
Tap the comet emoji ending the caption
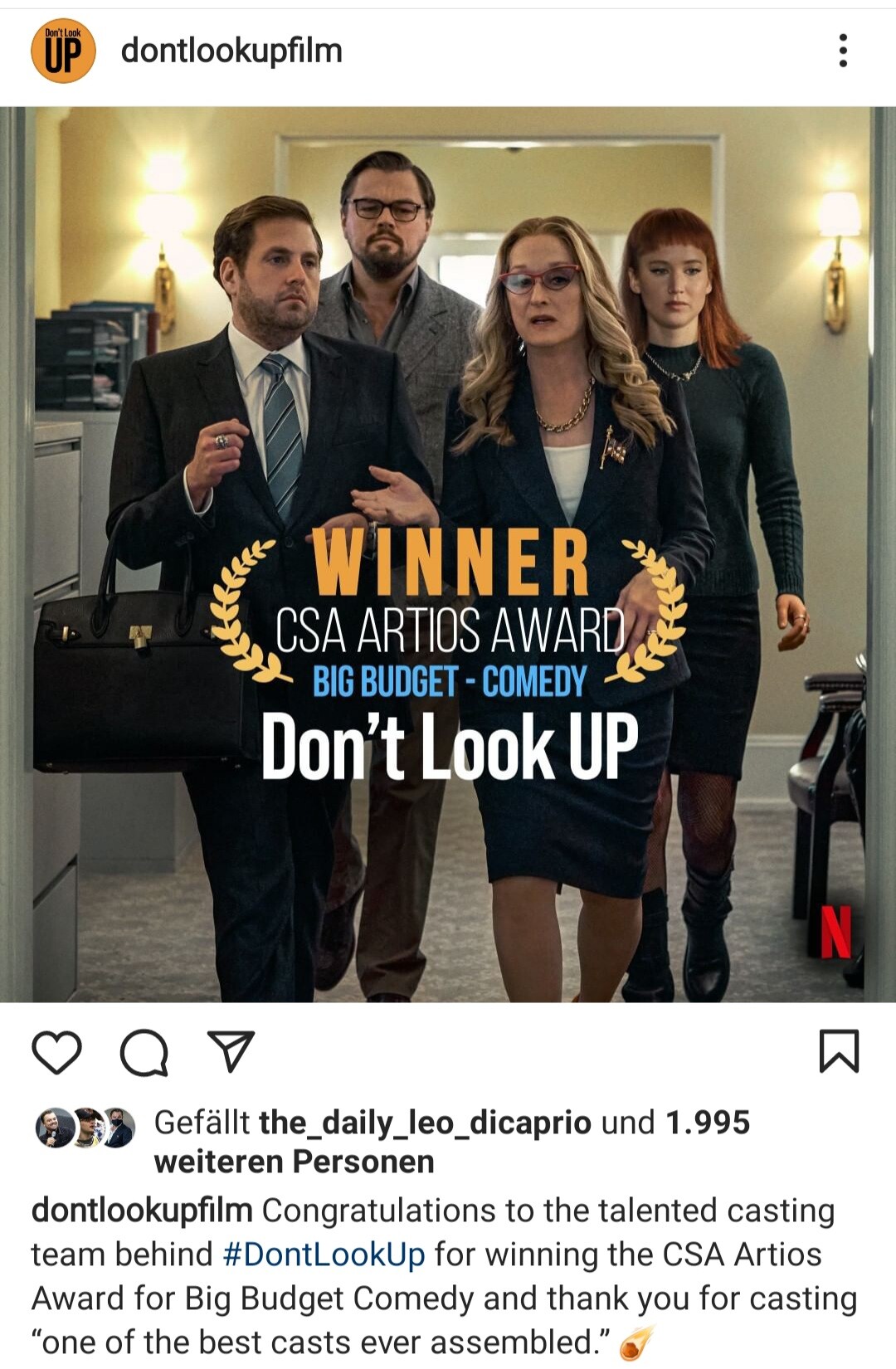[637, 1342]
